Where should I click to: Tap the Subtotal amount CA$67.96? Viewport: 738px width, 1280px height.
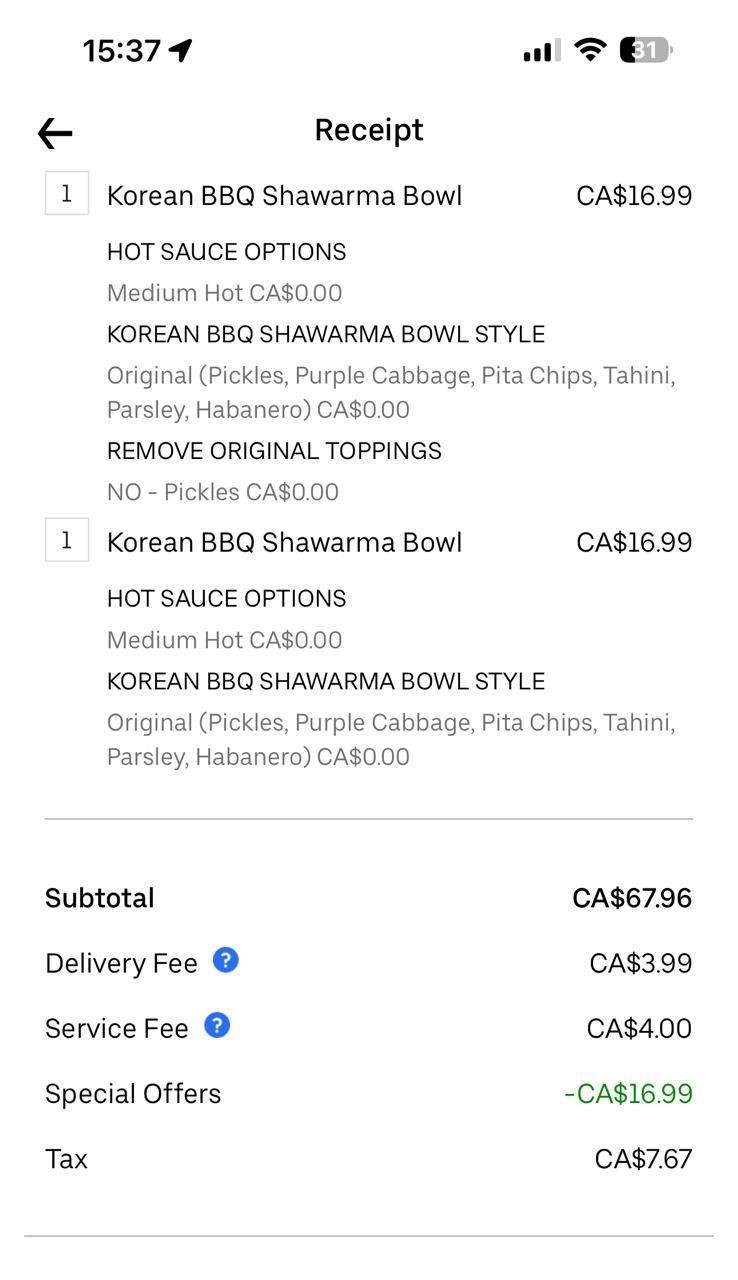tap(631, 898)
